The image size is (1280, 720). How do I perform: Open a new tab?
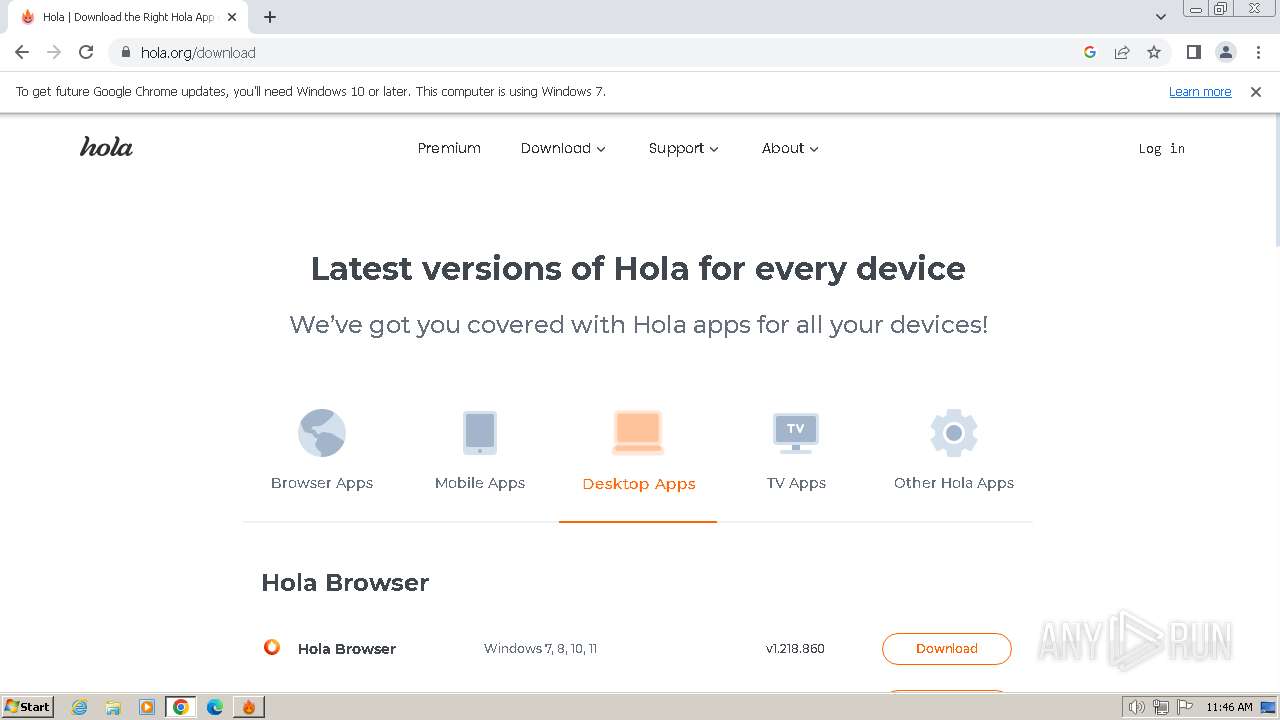pyautogui.click(x=270, y=17)
